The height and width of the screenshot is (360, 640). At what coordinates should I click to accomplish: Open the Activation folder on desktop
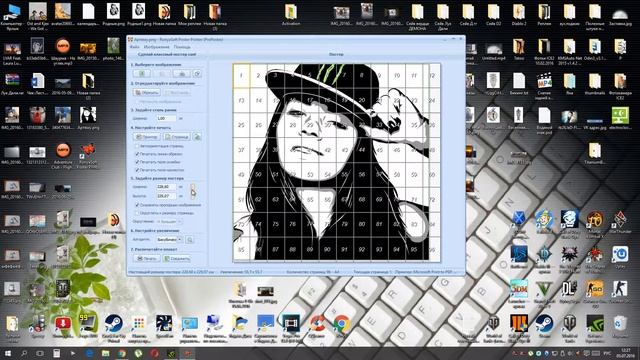291,16
